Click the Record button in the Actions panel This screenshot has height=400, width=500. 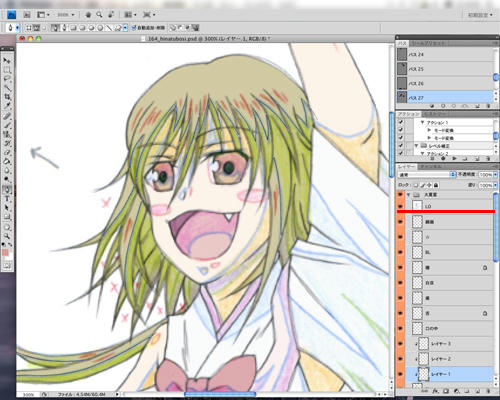(443, 159)
